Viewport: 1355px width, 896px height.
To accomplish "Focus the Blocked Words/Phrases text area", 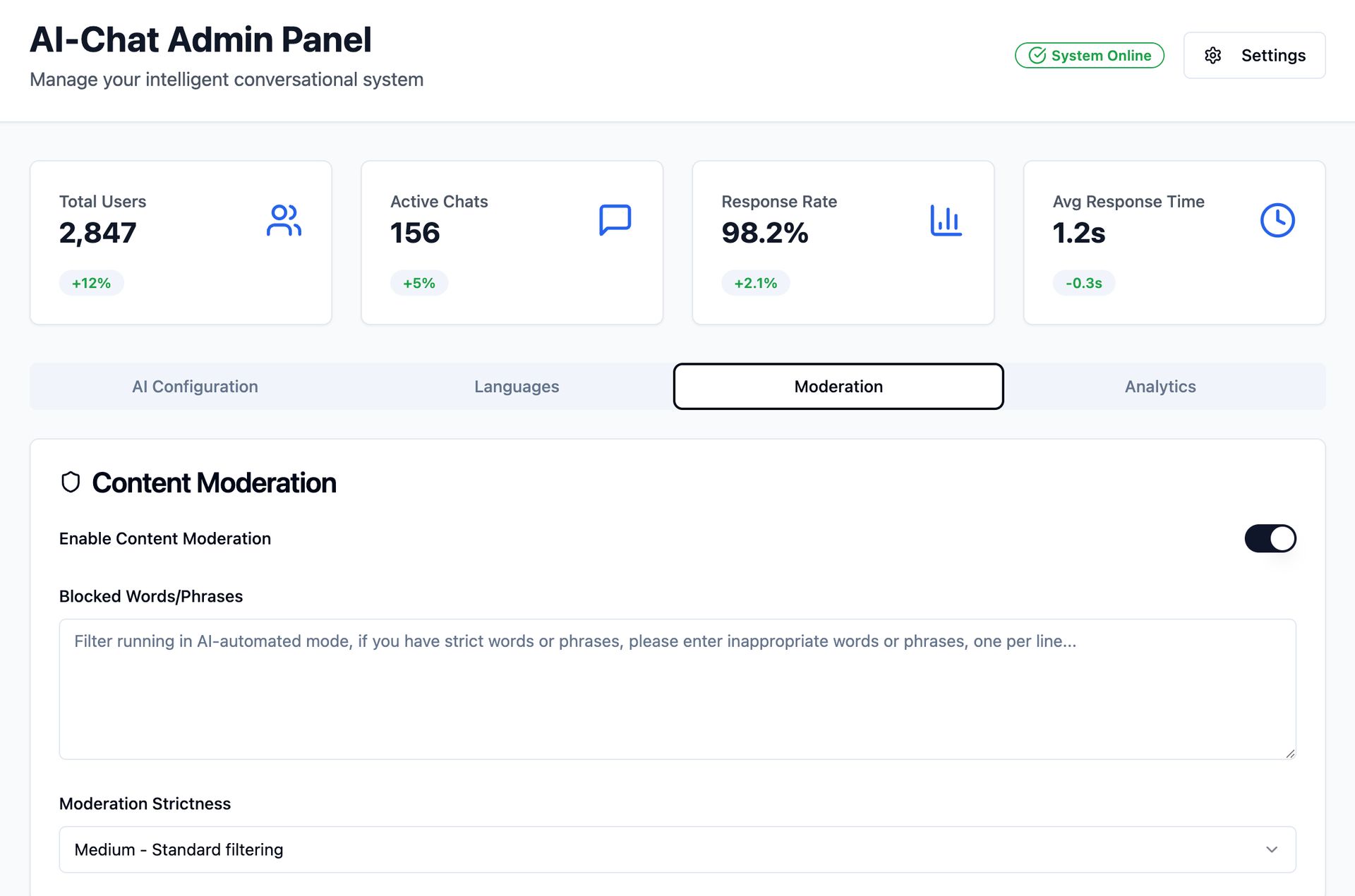I will tap(677, 689).
